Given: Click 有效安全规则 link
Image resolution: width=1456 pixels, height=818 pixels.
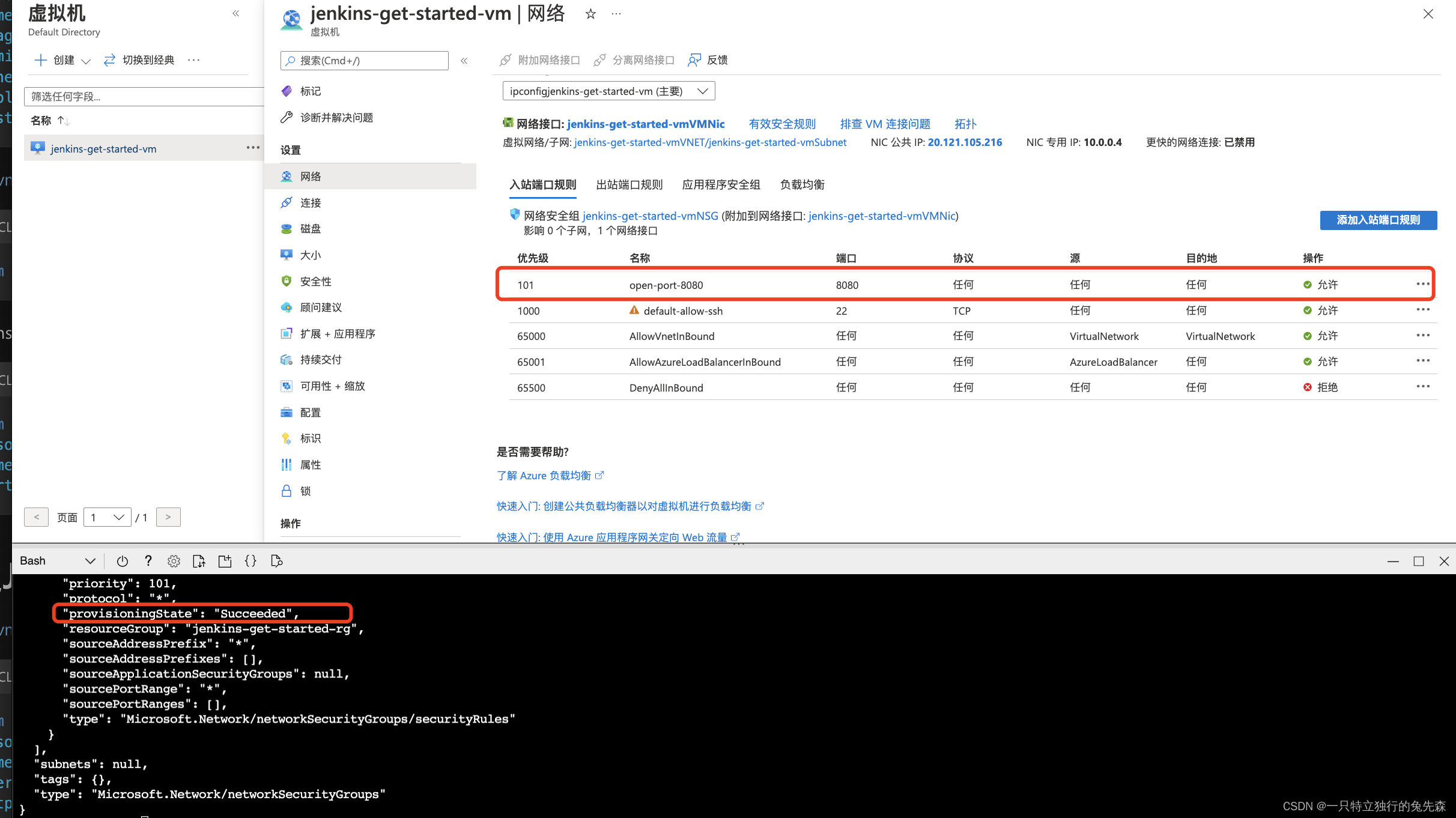Looking at the screenshot, I should tap(782, 124).
